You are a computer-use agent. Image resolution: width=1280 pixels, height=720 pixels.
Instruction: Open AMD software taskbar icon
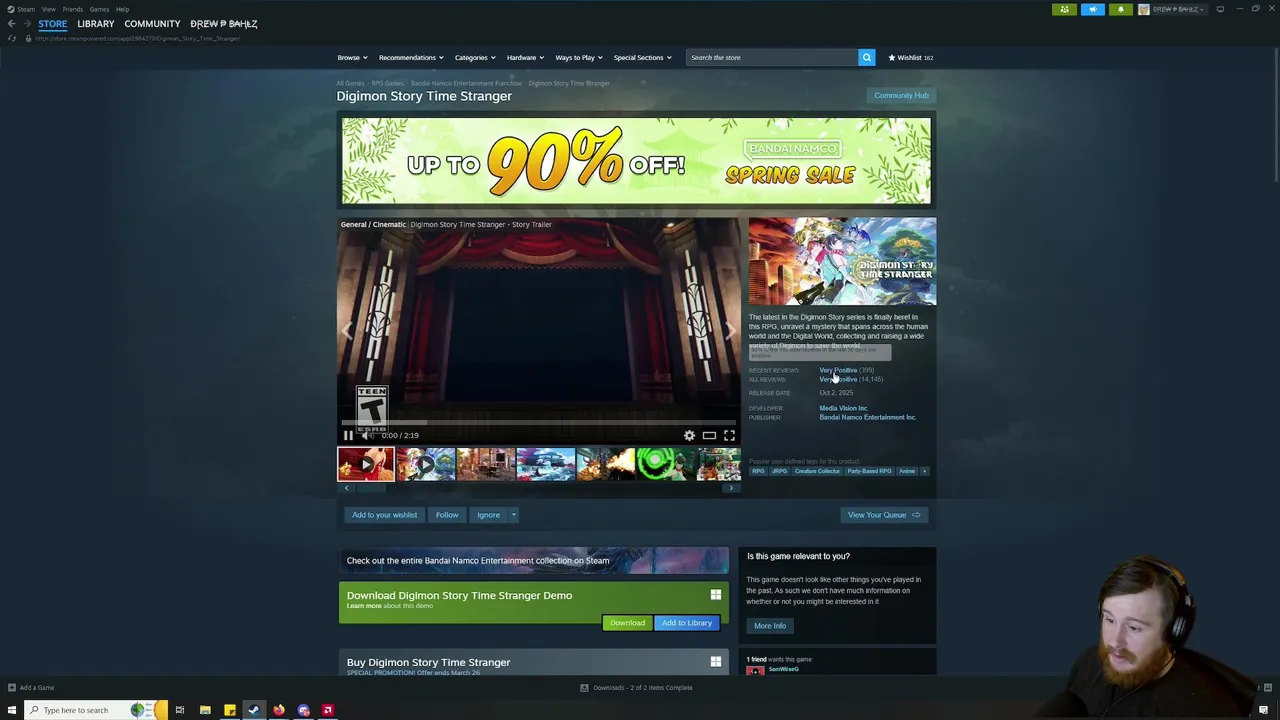327,710
